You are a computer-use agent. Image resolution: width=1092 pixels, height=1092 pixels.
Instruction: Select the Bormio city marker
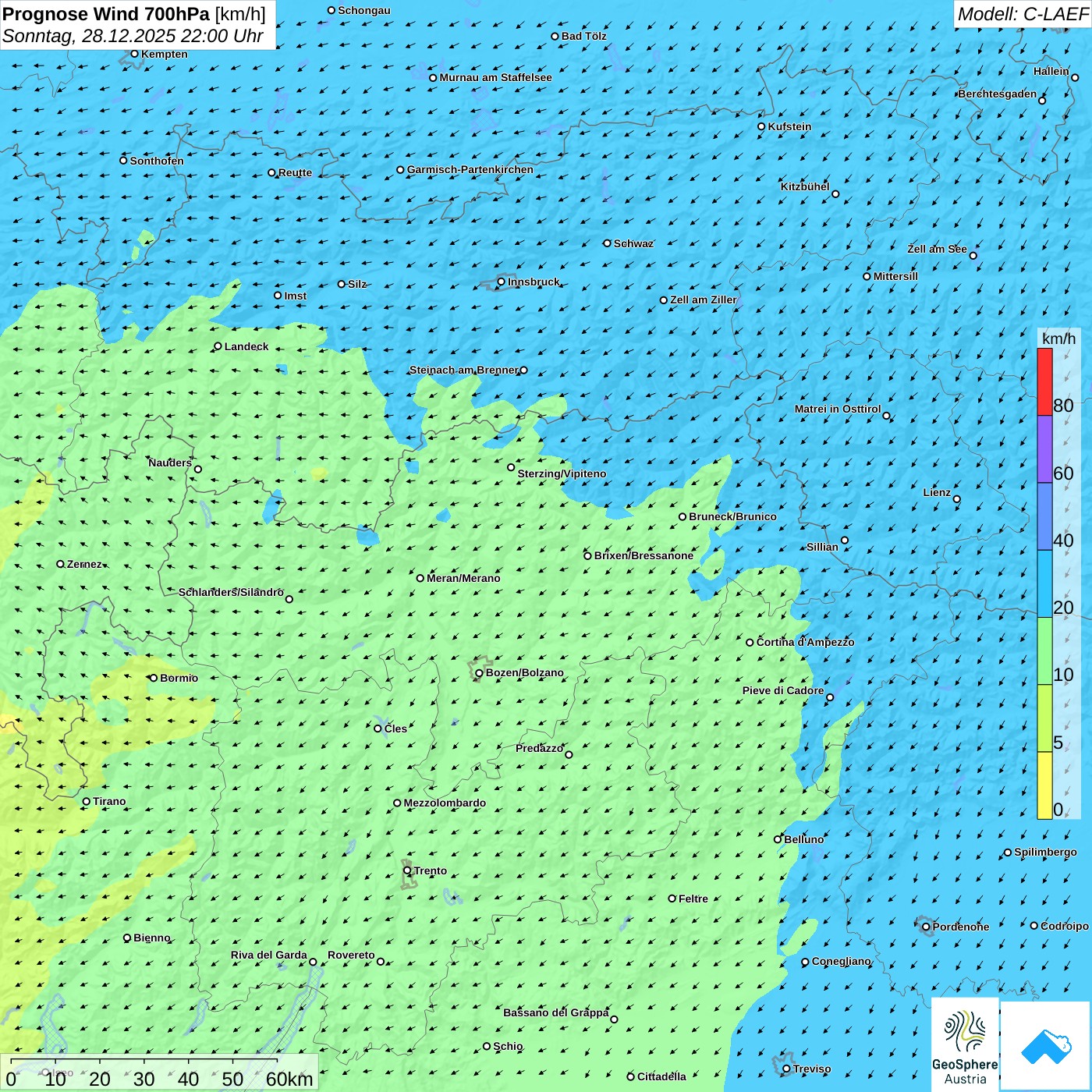point(154,678)
